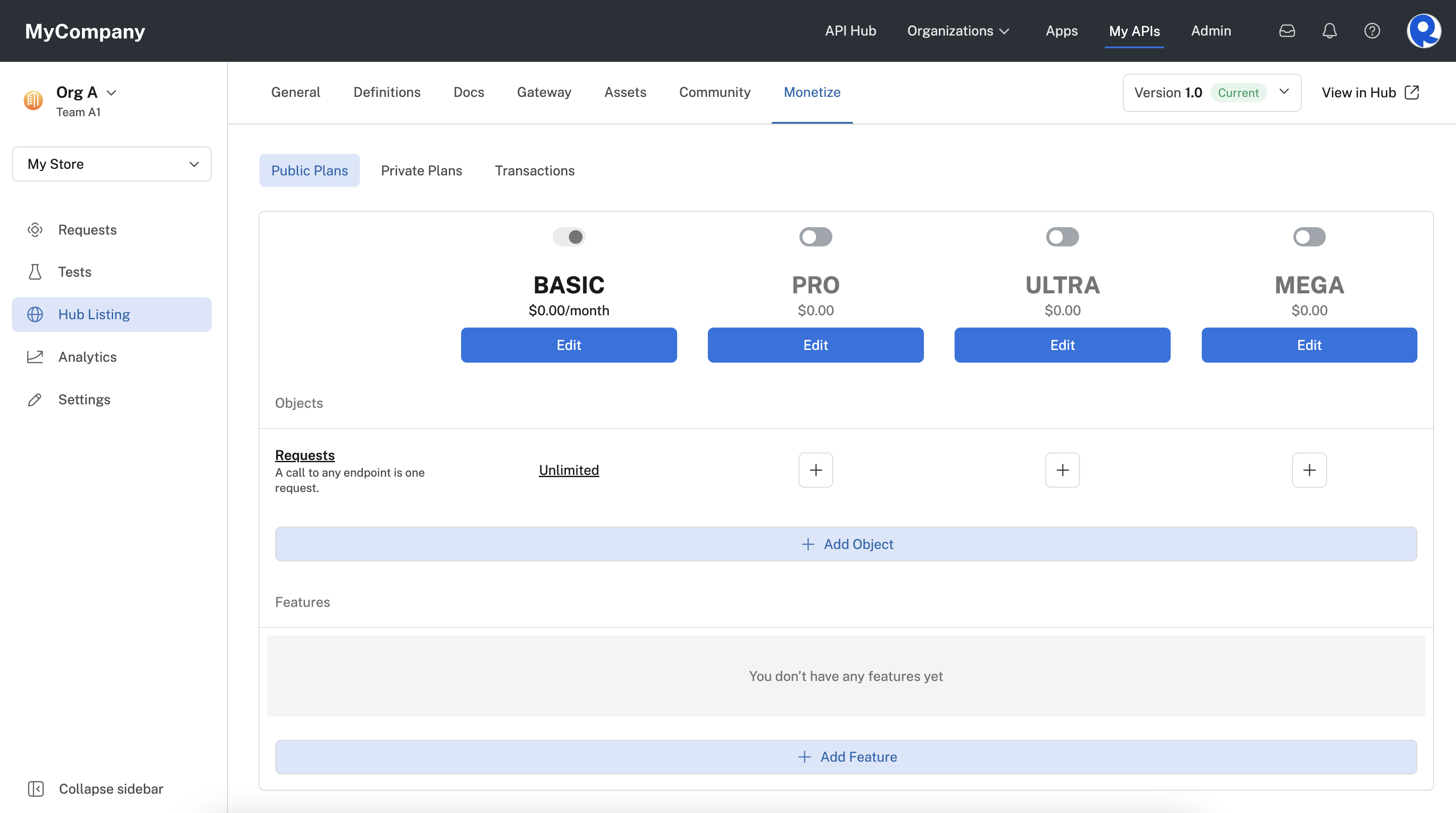Click the plus icon under ULTRA Requests
The width and height of the screenshot is (1456, 813).
click(x=1062, y=469)
